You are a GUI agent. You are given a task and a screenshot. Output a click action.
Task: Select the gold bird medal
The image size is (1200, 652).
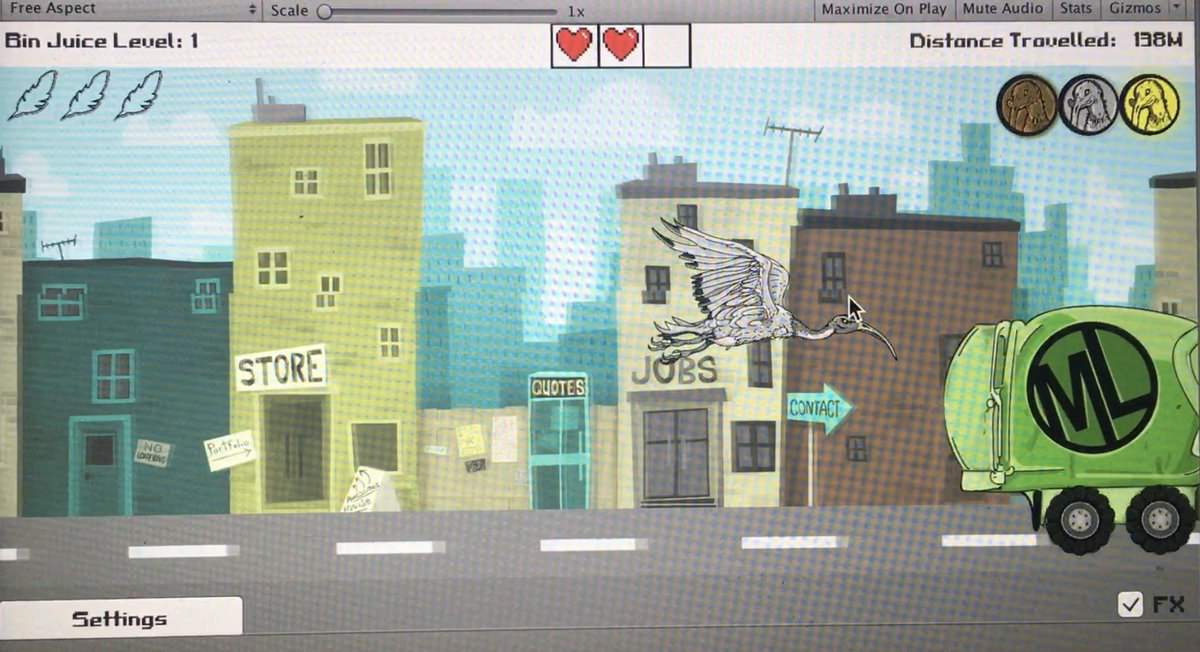1150,105
